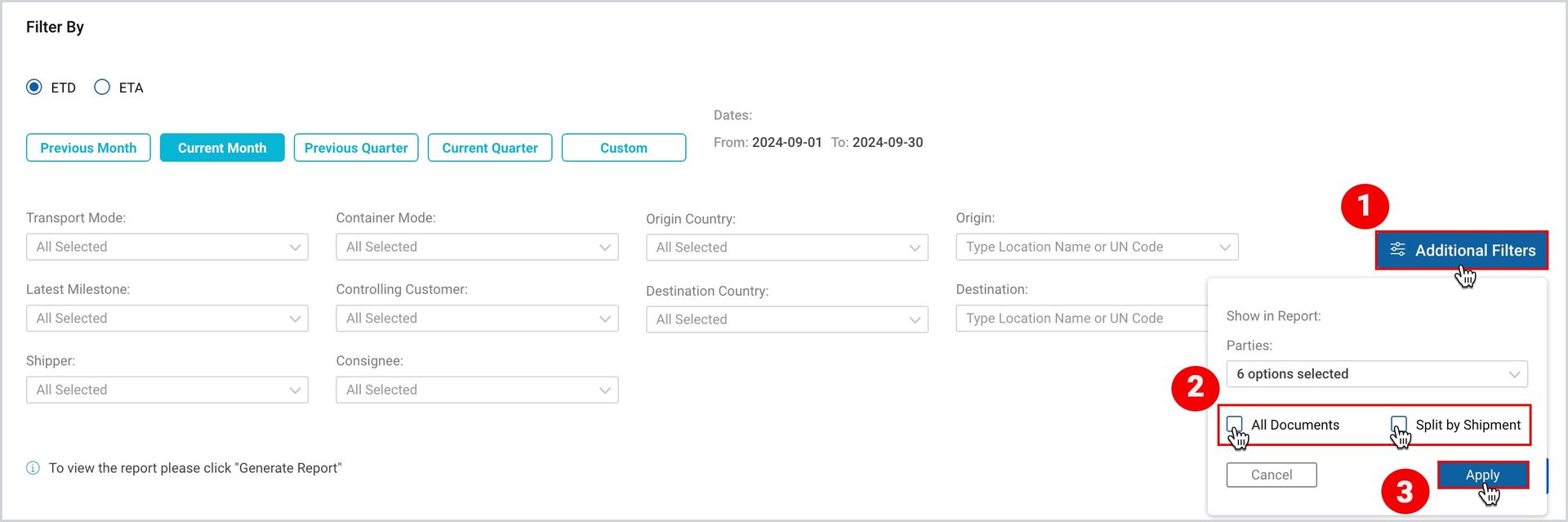1568x522 pixels.
Task: Click the Show in Report label
Action: 1273,316
